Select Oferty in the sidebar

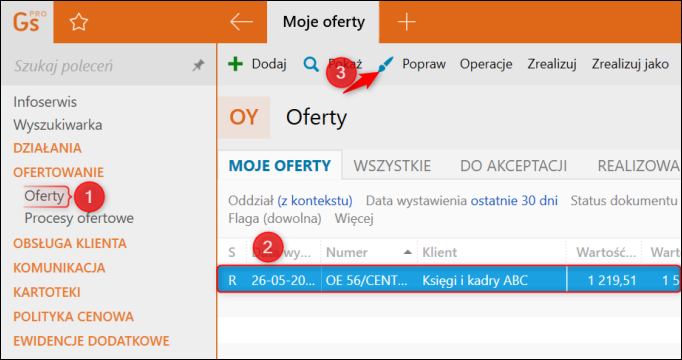44,196
